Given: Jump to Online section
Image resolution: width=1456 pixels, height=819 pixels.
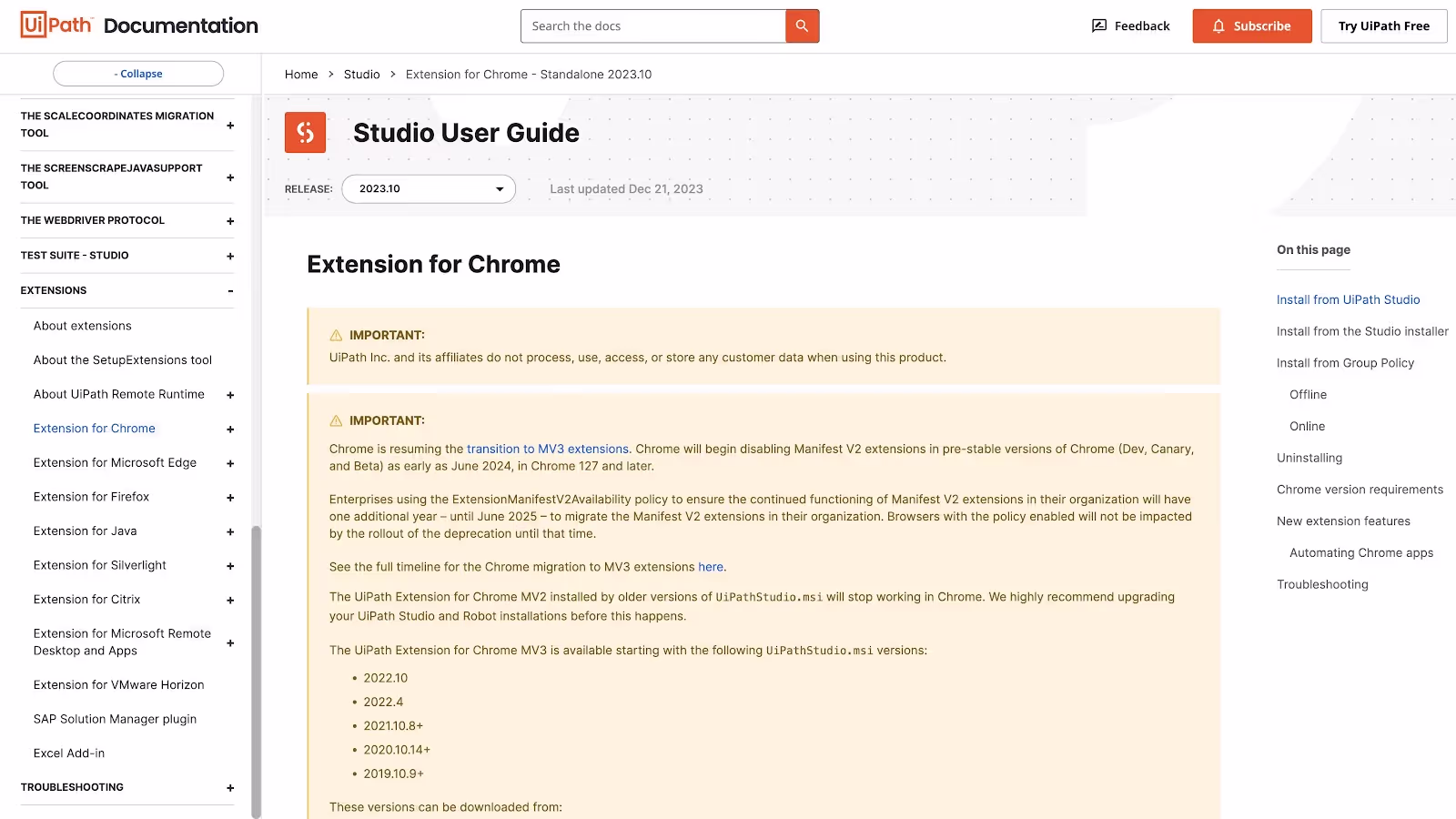Looking at the screenshot, I should click(1307, 427).
